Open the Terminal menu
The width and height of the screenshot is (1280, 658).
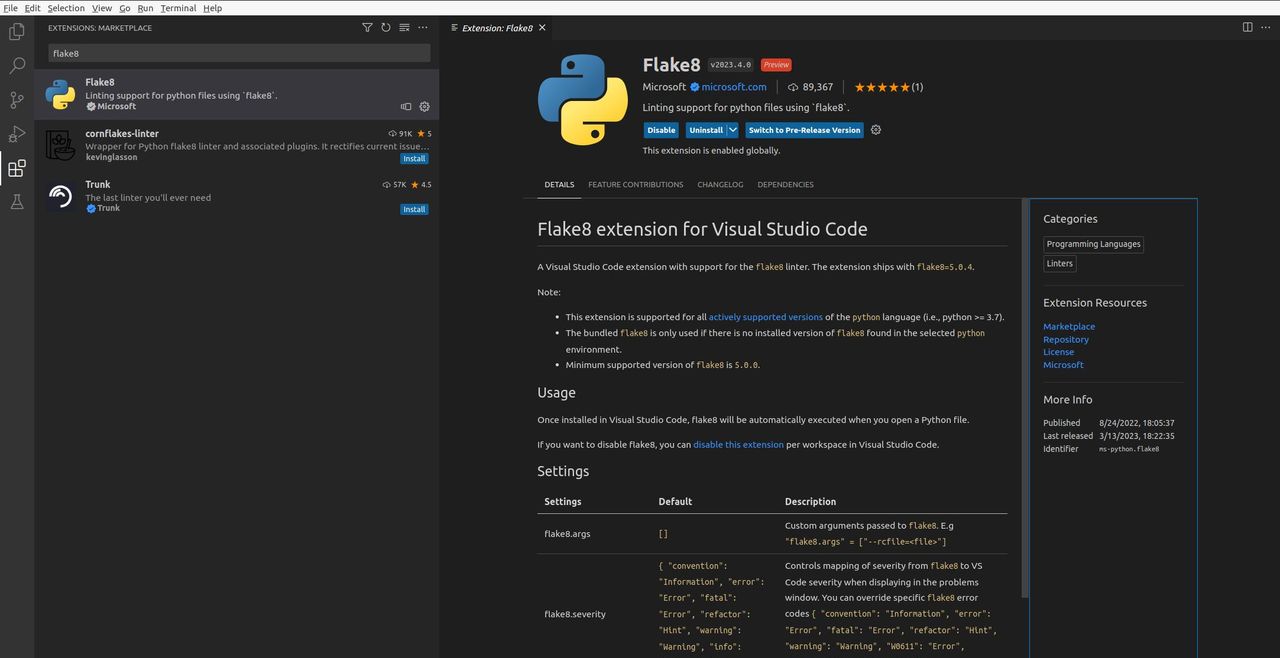pyautogui.click(x=178, y=8)
